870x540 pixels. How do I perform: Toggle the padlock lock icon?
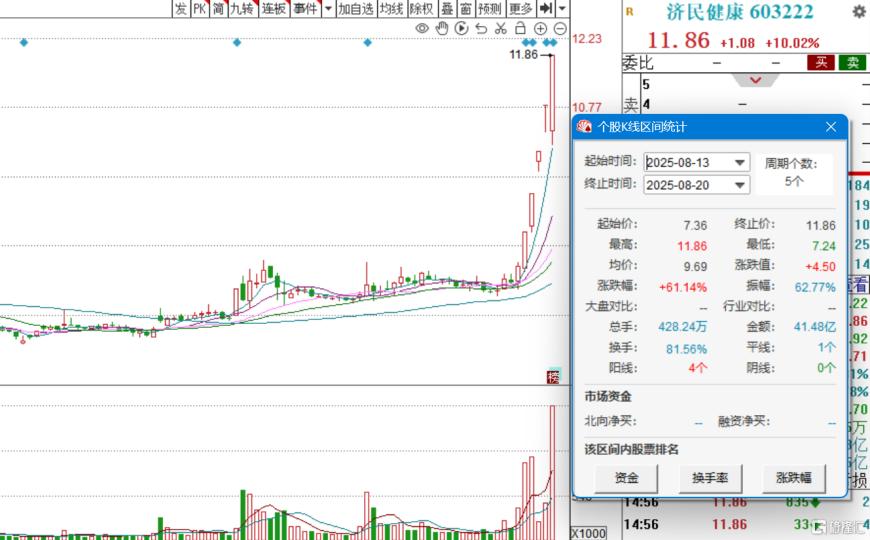coord(520,28)
